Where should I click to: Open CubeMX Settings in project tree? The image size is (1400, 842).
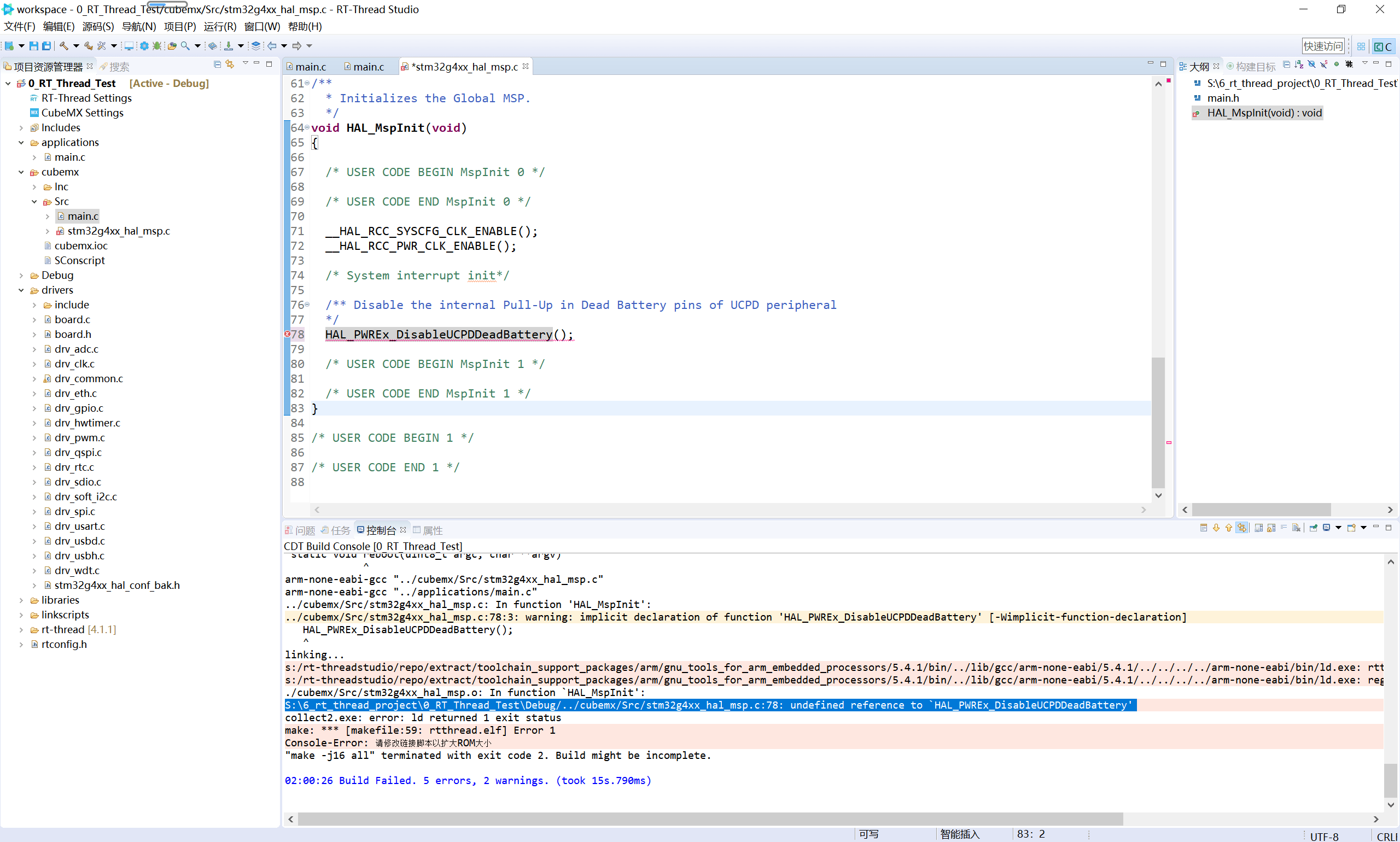[x=81, y=113]
